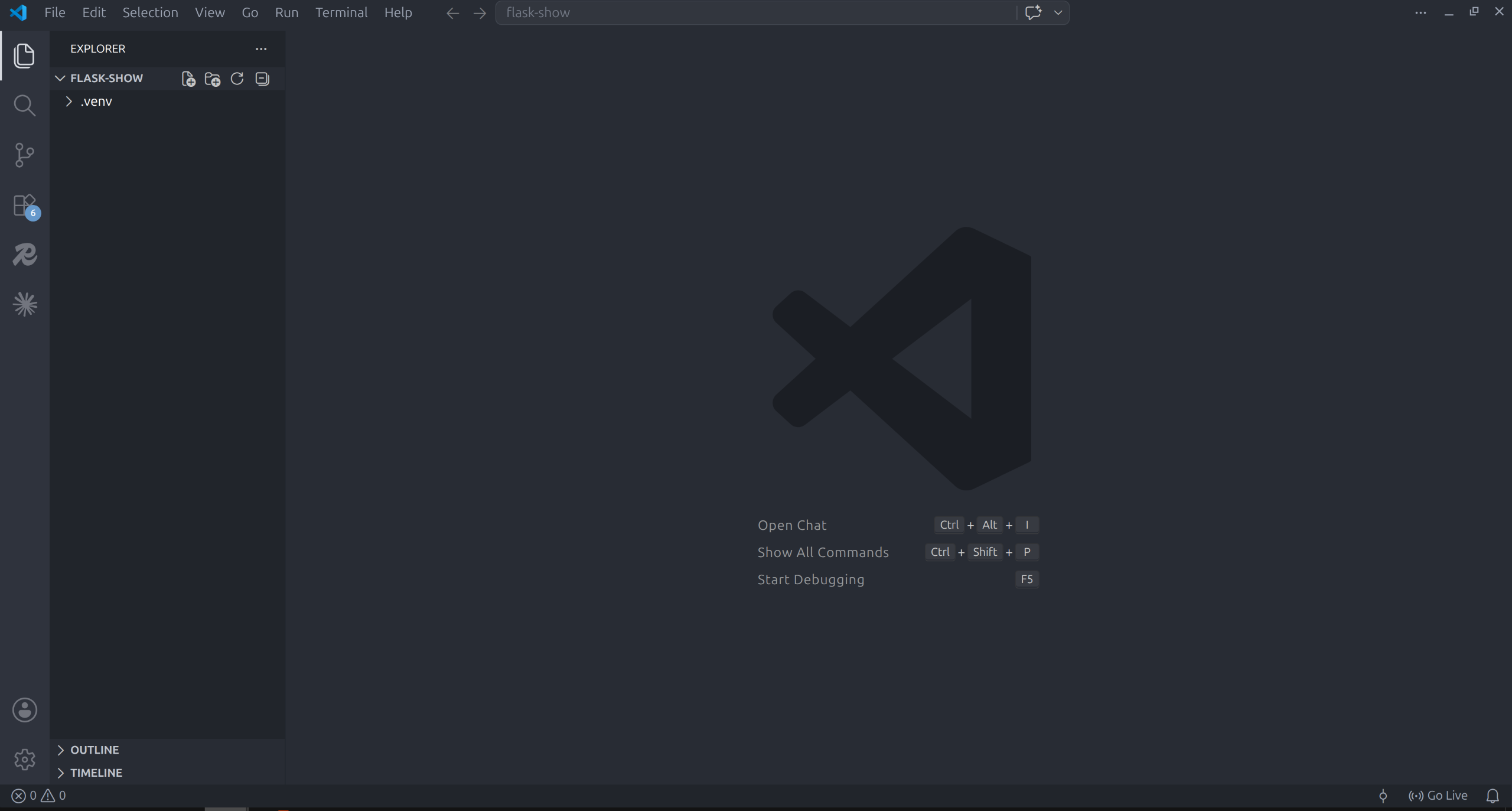Open the scripted R-shaped extension panel
This screenshot has width=1512, height=811.
pyautogui.click(x=25, y=255)
